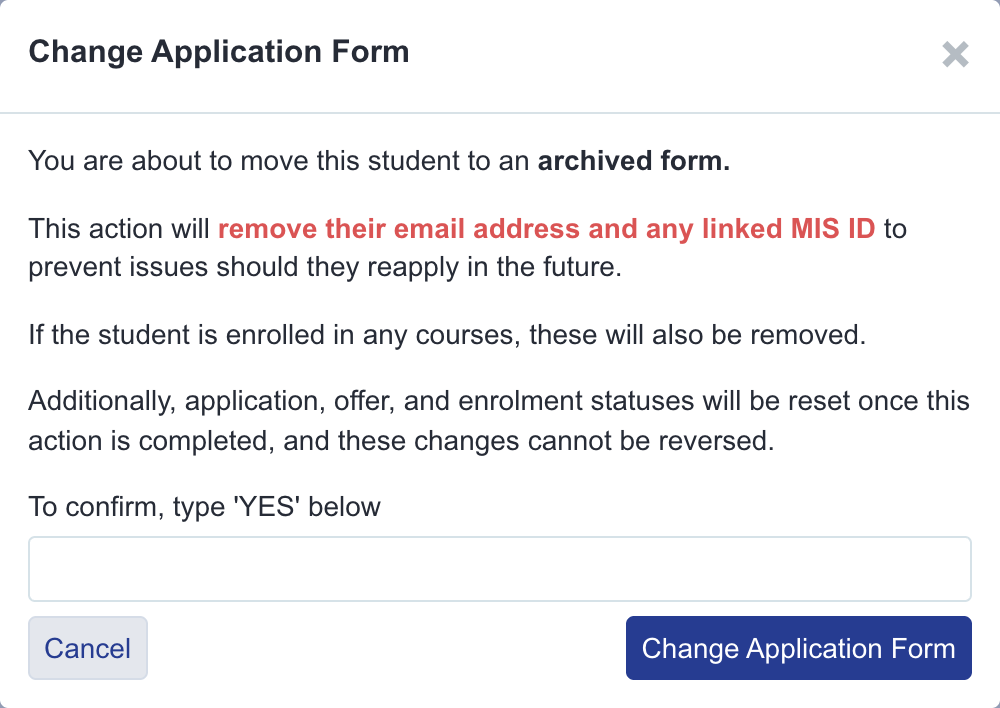Click the 'Additionally, application, offer' paragraph line
Screen dimensions: 1000x708
499,401
